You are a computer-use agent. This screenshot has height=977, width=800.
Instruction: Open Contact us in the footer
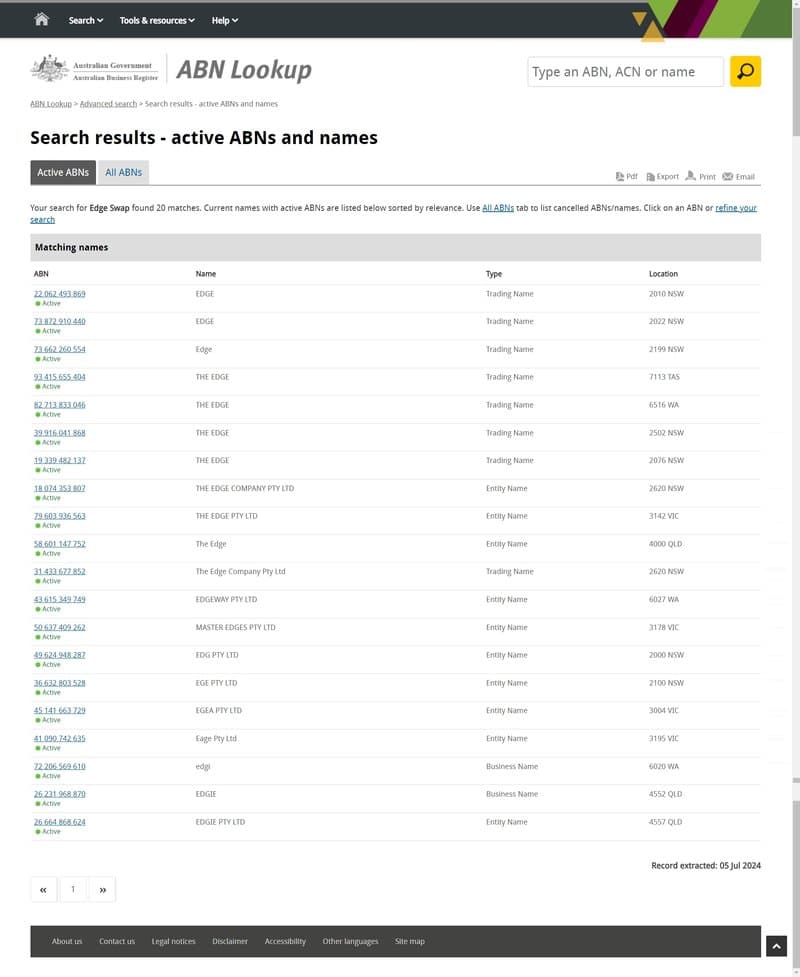(x=117, y=941)
